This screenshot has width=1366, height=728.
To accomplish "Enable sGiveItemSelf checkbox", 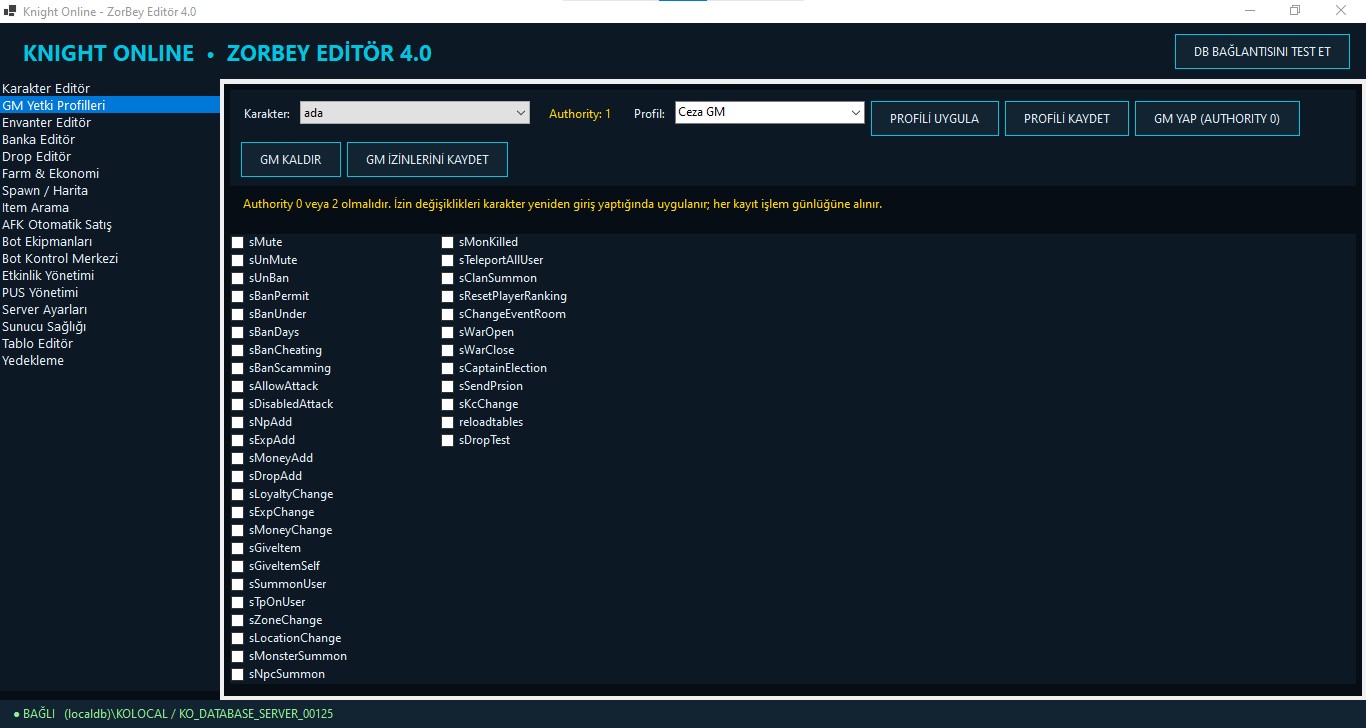I will (238, 566).
